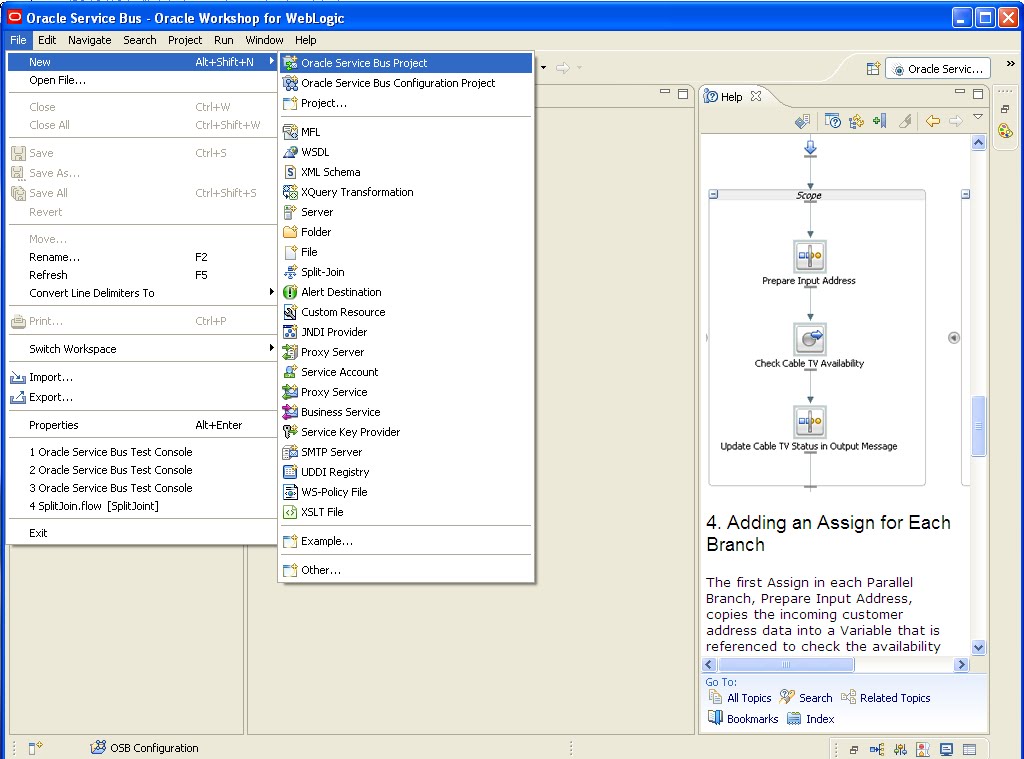Click the Update Cable TV Status node
Screen dimensions: 1024x759
810,421
